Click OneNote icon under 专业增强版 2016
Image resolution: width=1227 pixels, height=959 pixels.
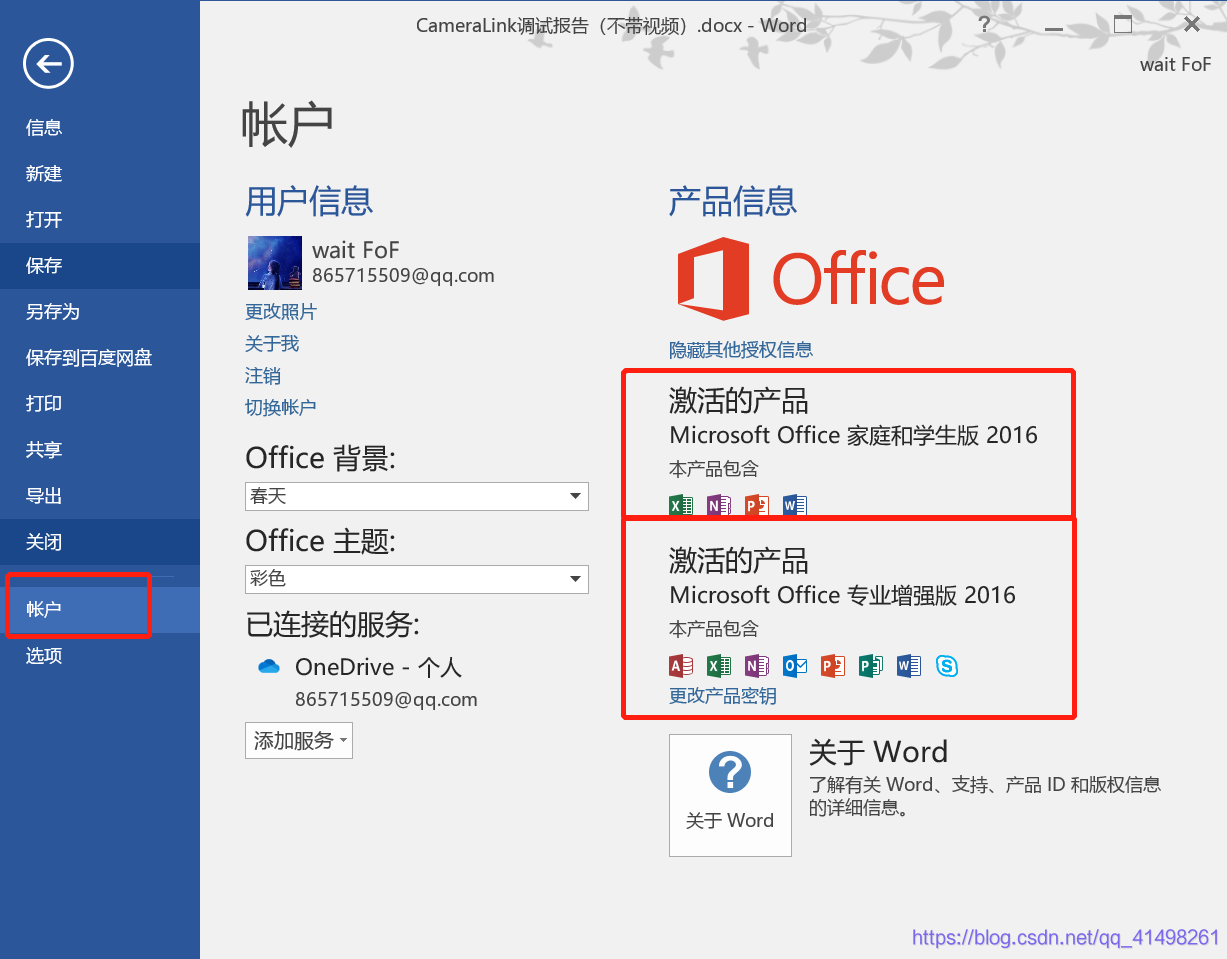pos(756,665)
